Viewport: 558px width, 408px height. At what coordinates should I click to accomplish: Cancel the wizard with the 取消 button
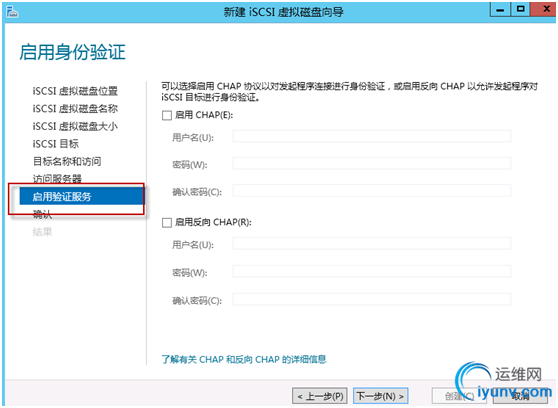[x=520, y=396]
